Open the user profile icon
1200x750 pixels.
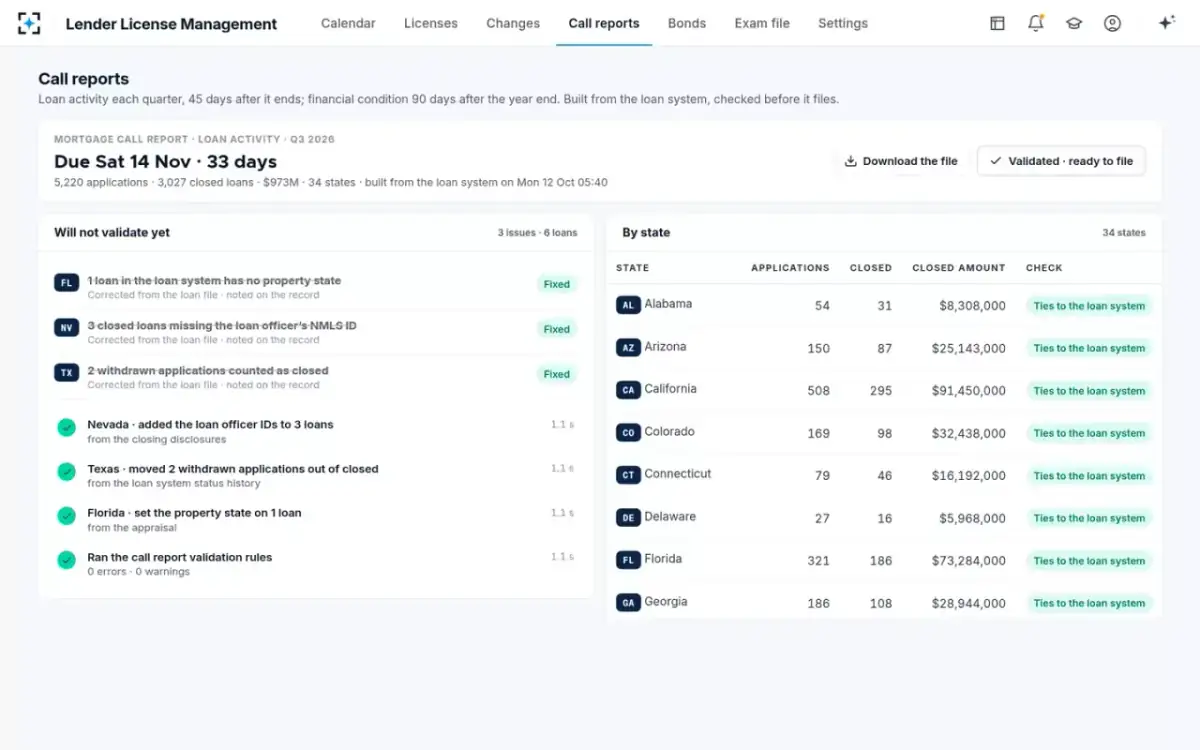pos(1112,23)
